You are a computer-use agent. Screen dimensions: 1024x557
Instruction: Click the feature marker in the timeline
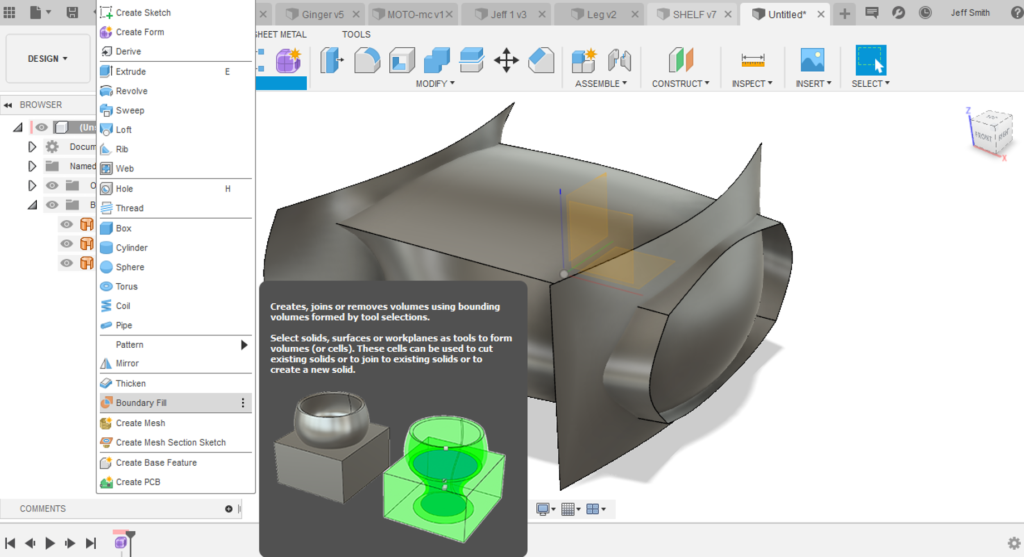pyautogui.click(x=121, y=542)
